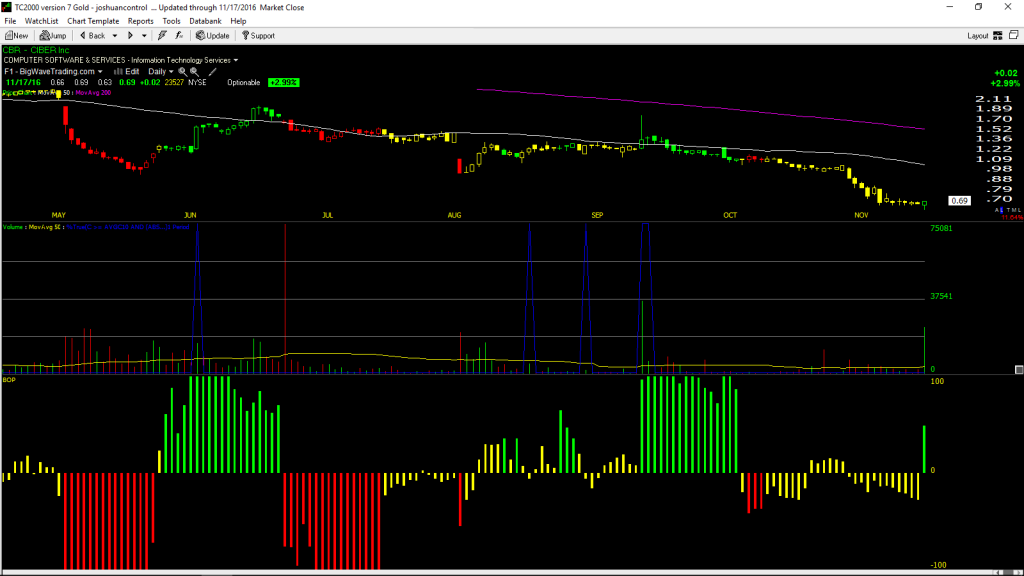Click the first magnifier zoom icon
Screen dimensions: 1024x576
point(183,71)
